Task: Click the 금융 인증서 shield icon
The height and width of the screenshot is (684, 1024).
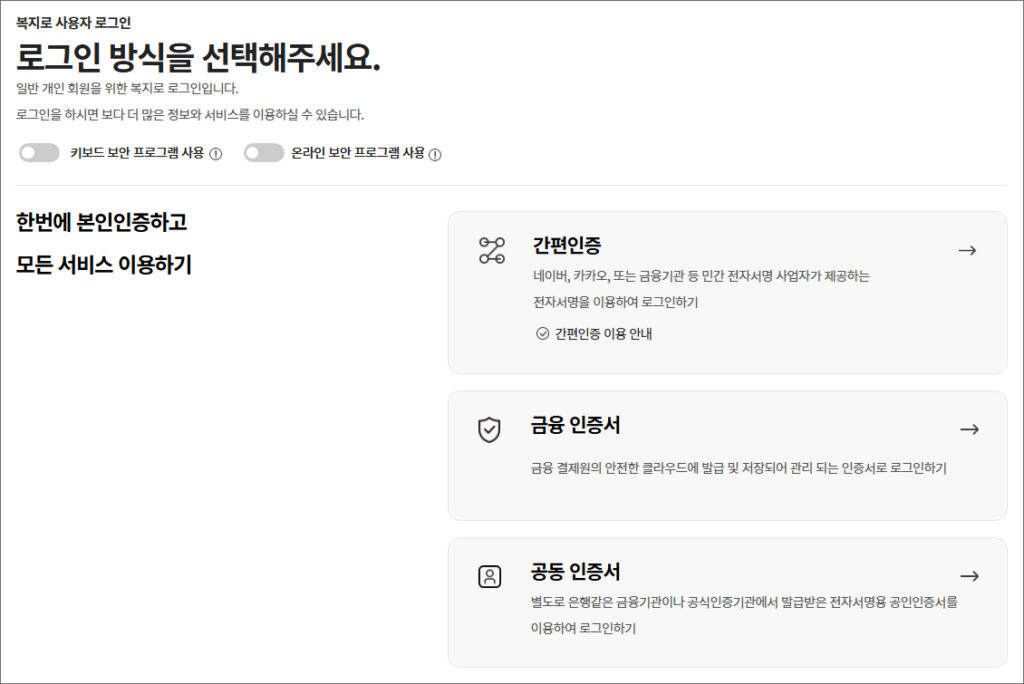Action: (x=489, y=430)
